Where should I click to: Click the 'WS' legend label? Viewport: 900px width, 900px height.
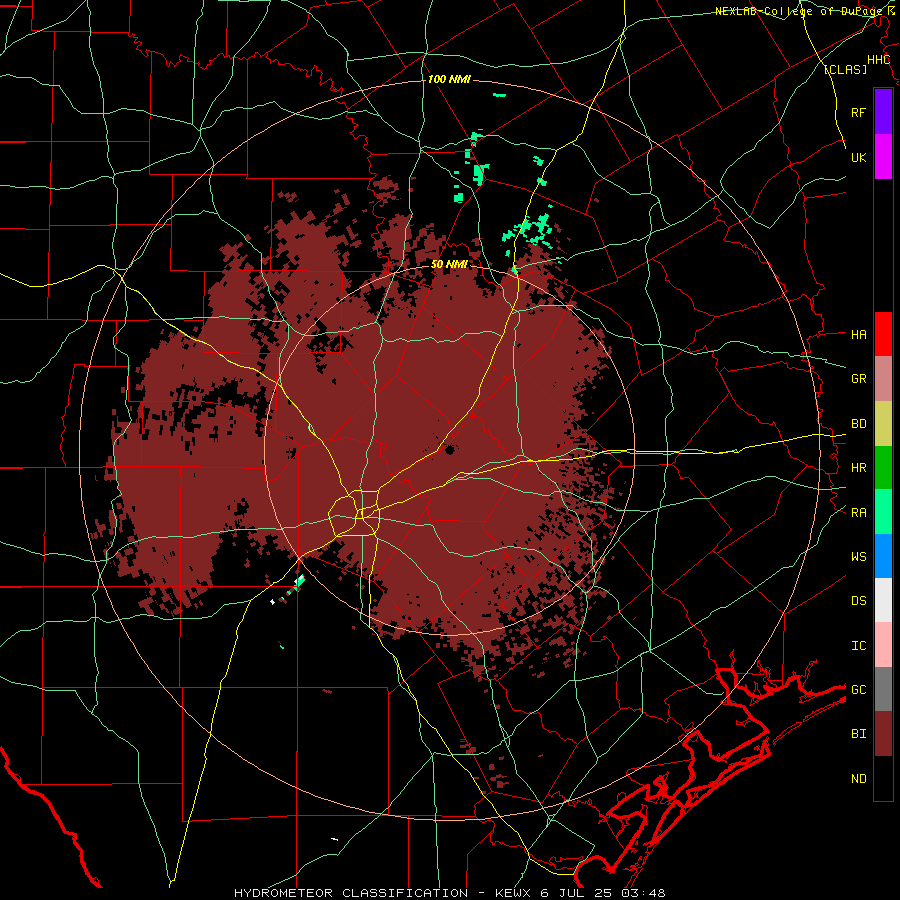[858, 557]
